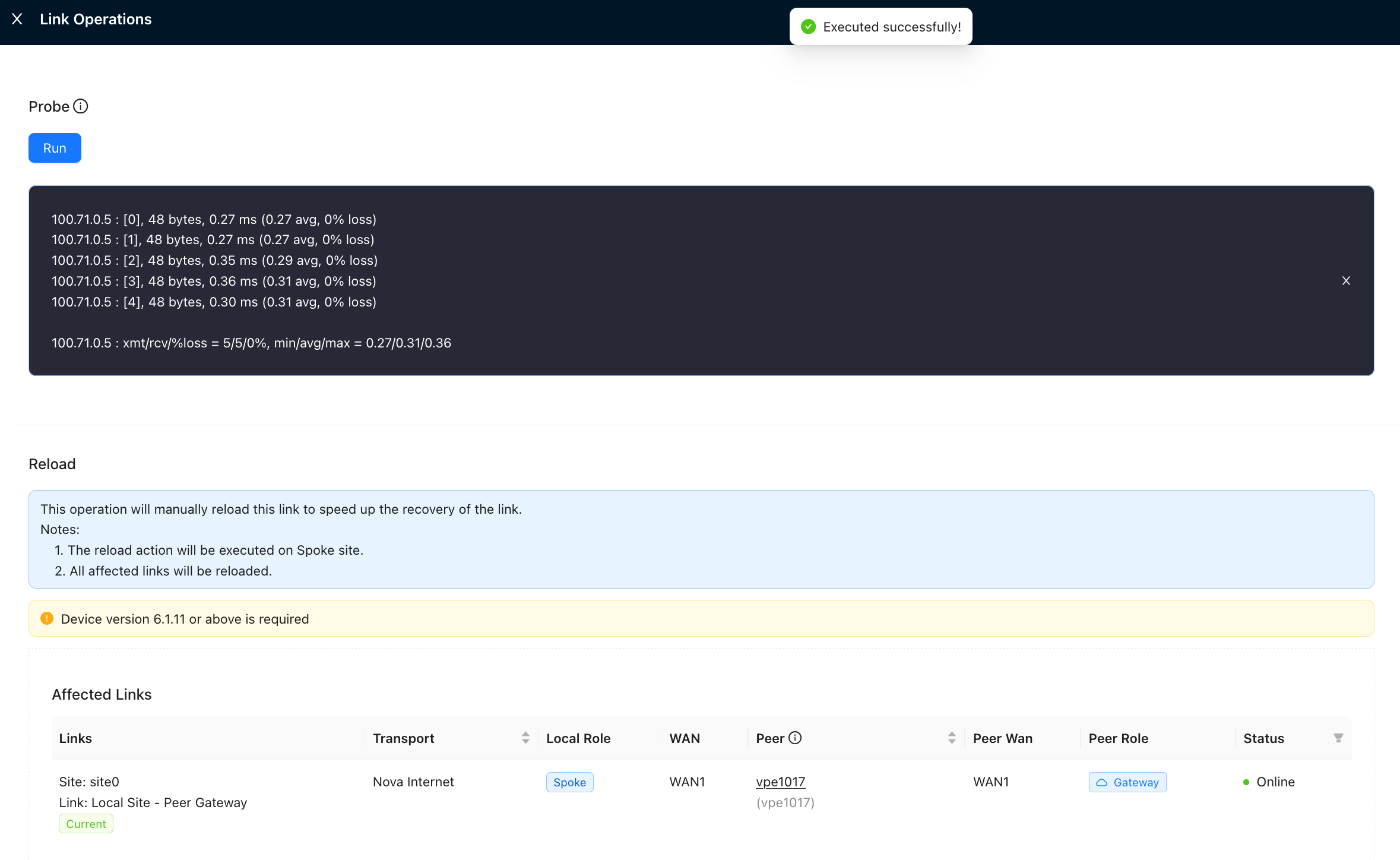Viewport: 1400px width, 860px height.
Task: Open the Status column filter
Action: coord(1338,738)
